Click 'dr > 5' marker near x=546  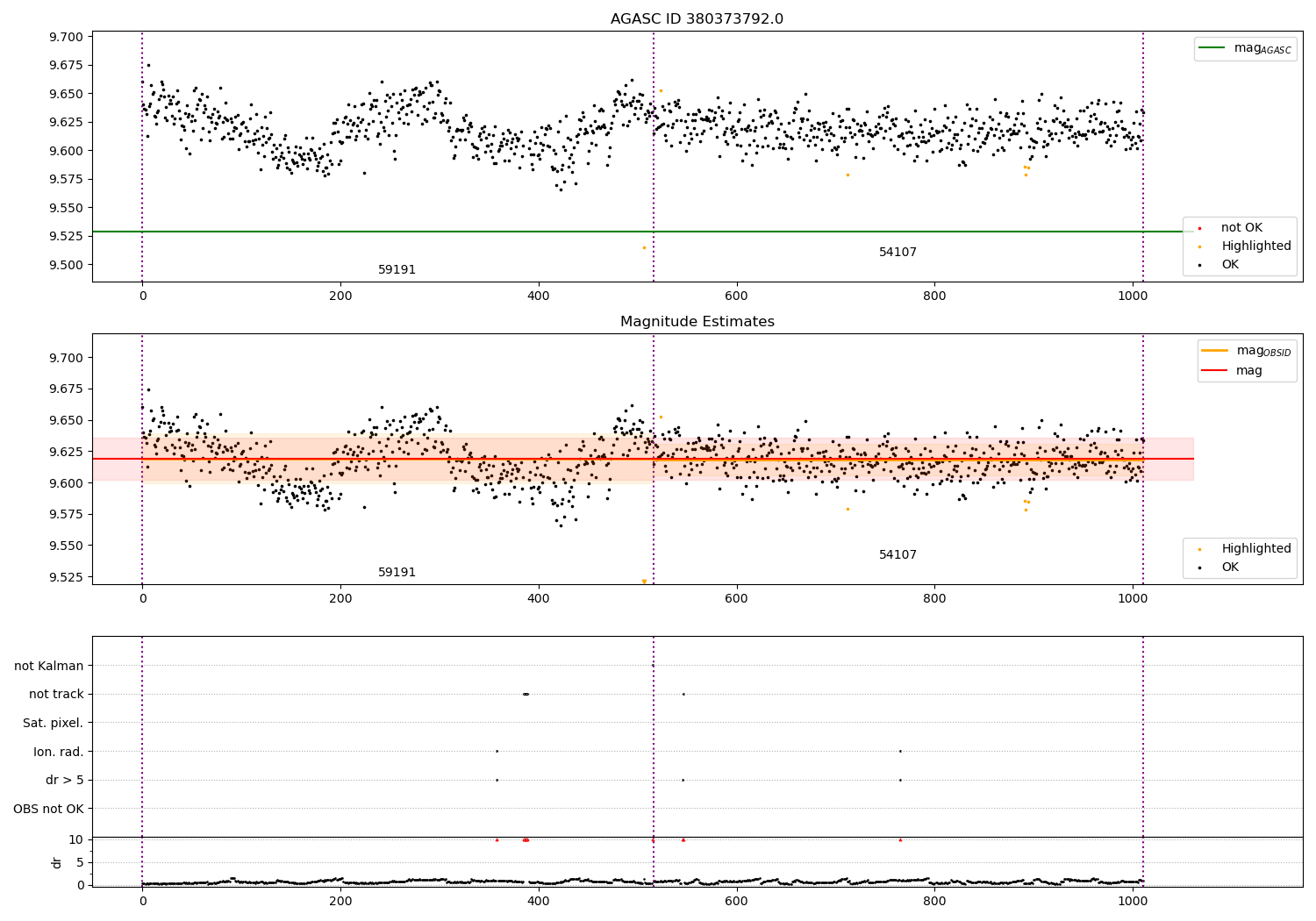point(683,780)
